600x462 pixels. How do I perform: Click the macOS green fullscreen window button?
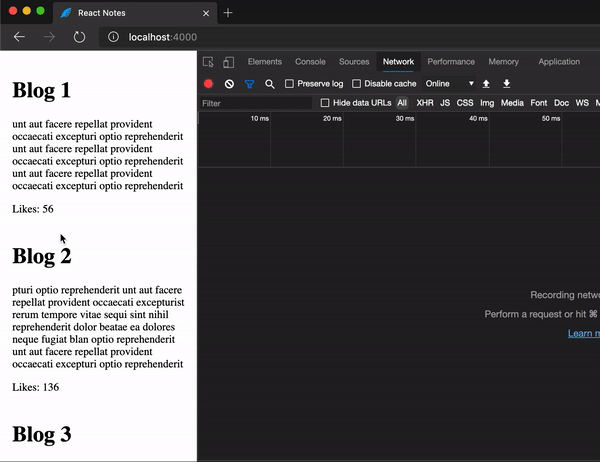pos(40,11)
